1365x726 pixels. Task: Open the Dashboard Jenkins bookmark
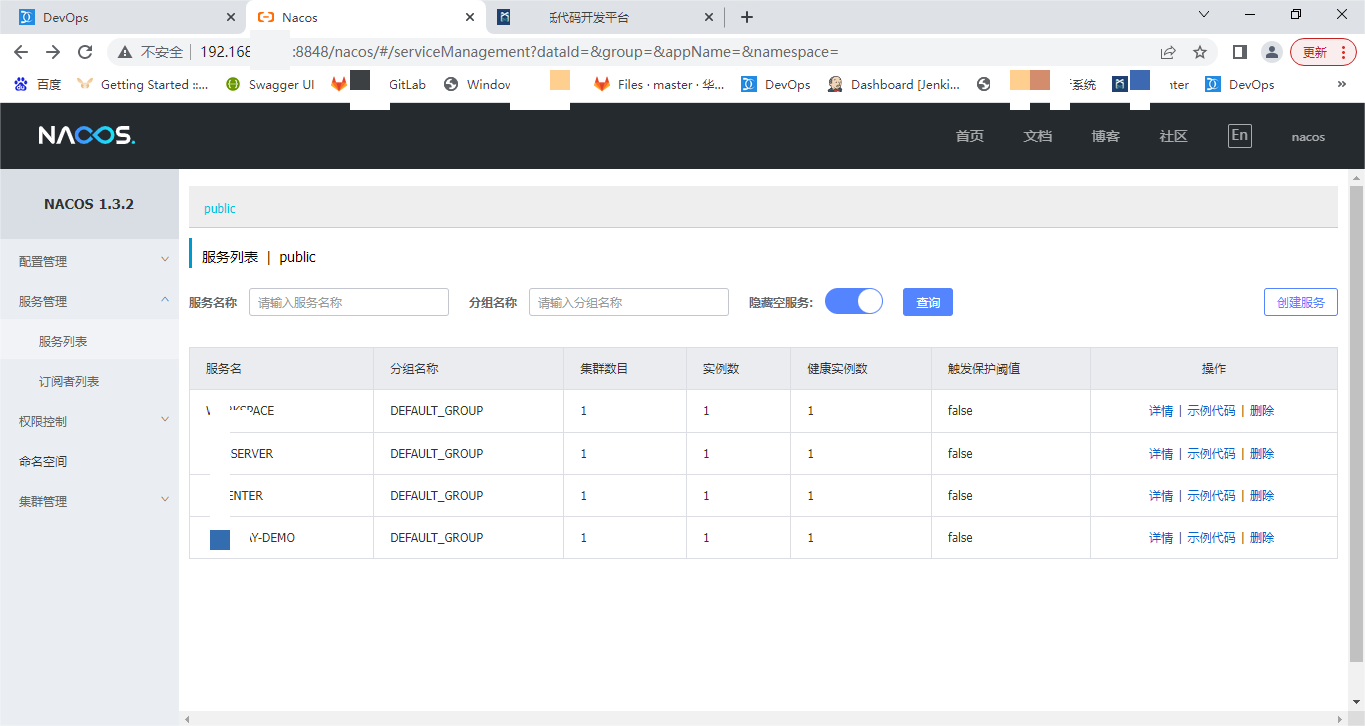(x=894, y=85)
